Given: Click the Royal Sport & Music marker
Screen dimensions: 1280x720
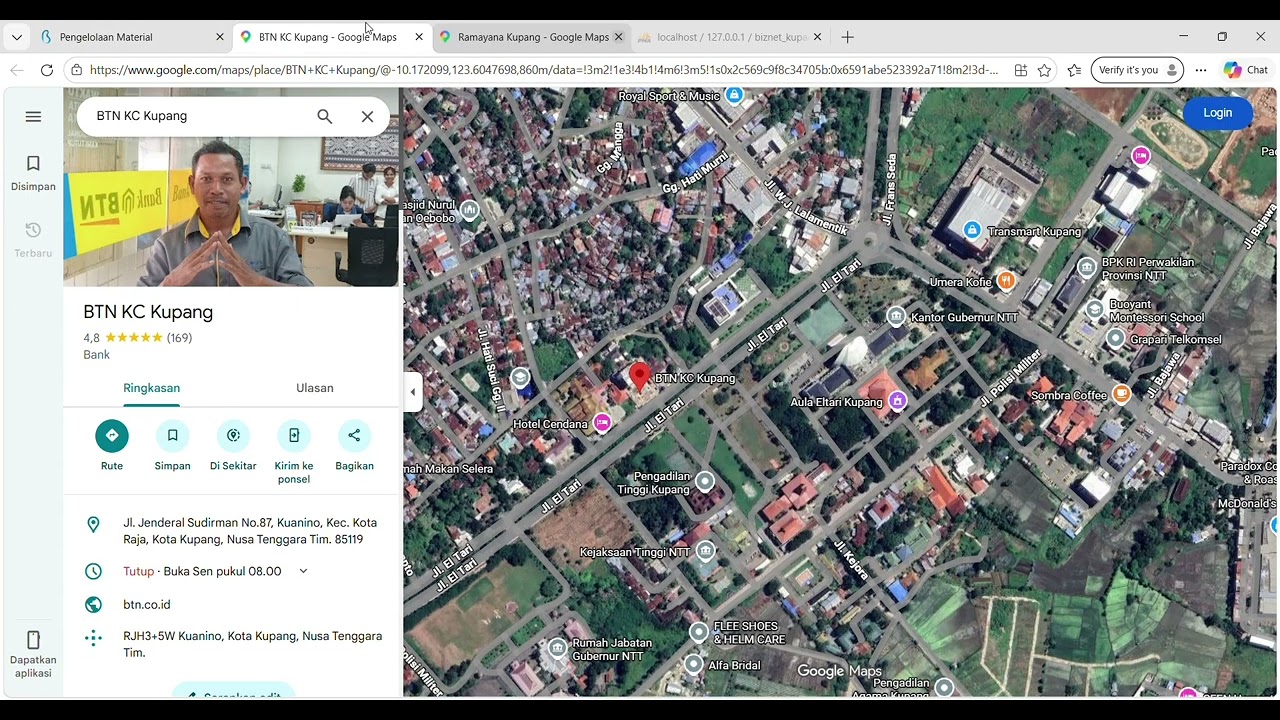Looking at the screenshot, I should pos(735,96).
